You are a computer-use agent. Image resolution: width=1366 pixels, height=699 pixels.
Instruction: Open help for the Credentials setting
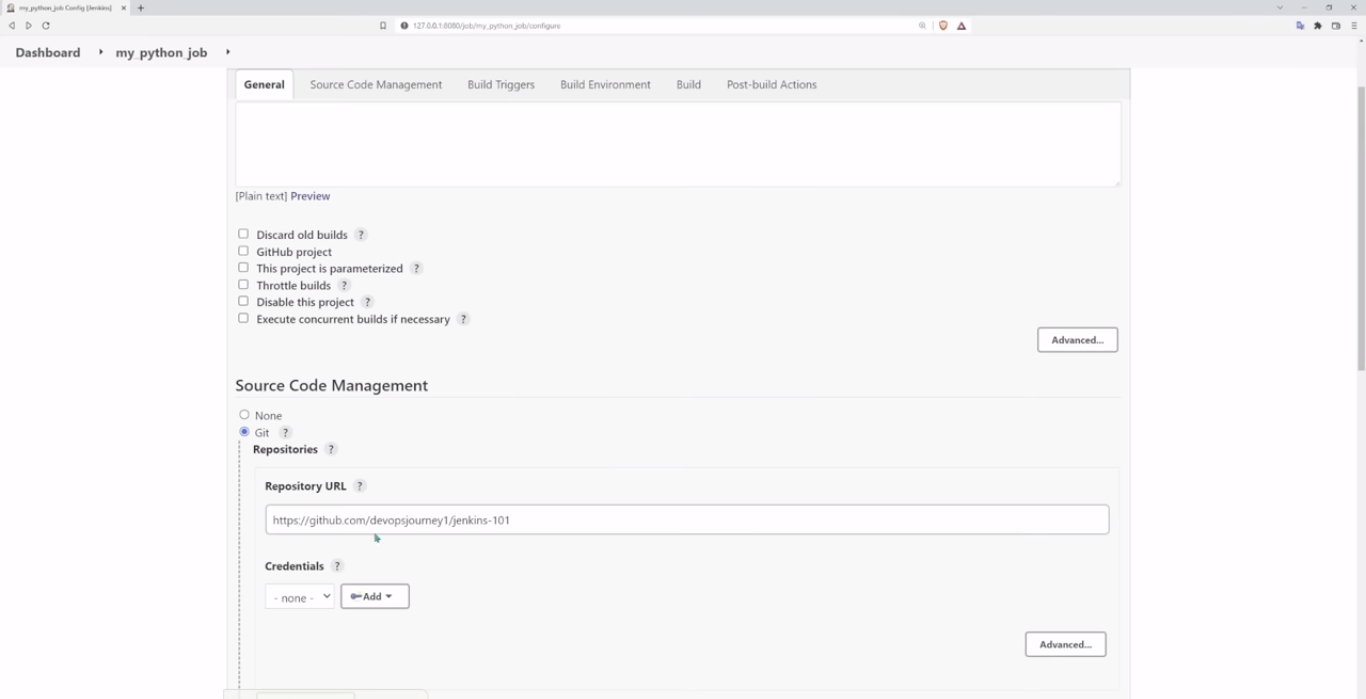coord(337,565)
